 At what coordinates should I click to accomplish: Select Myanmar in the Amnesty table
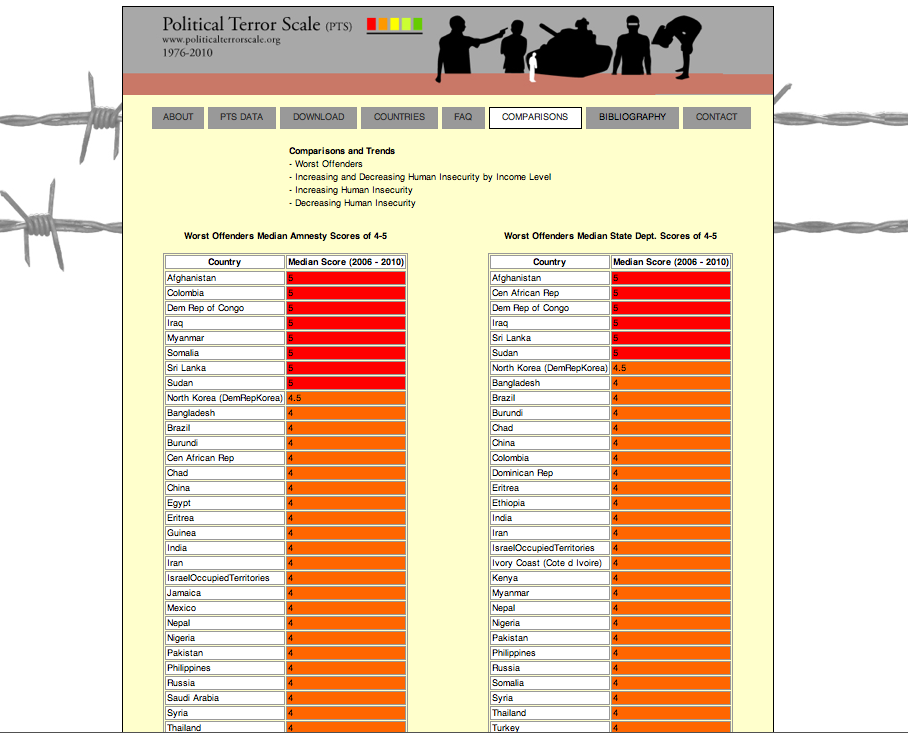pyautogui.click(x=225, y=338)
